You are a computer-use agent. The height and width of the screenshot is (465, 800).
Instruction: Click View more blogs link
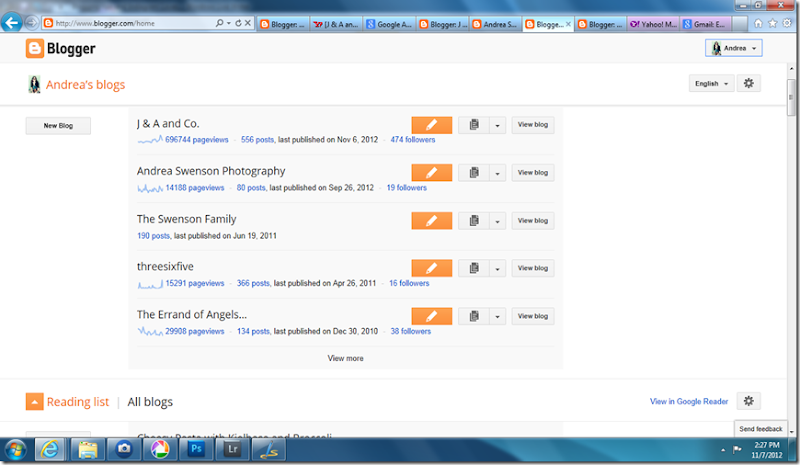click(345, 358)
